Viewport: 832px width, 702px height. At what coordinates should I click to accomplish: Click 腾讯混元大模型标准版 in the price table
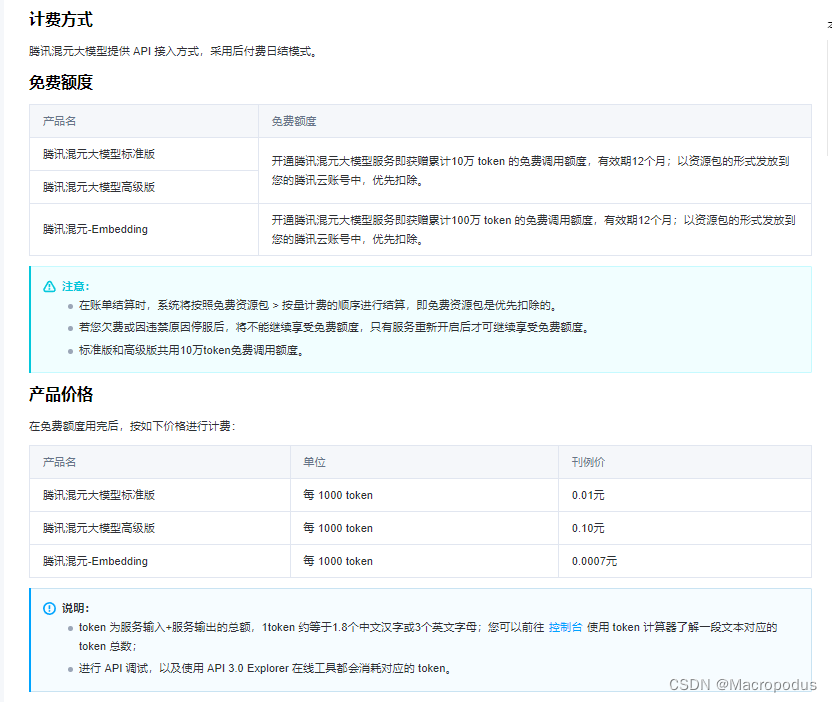click(x=99, y=495)
